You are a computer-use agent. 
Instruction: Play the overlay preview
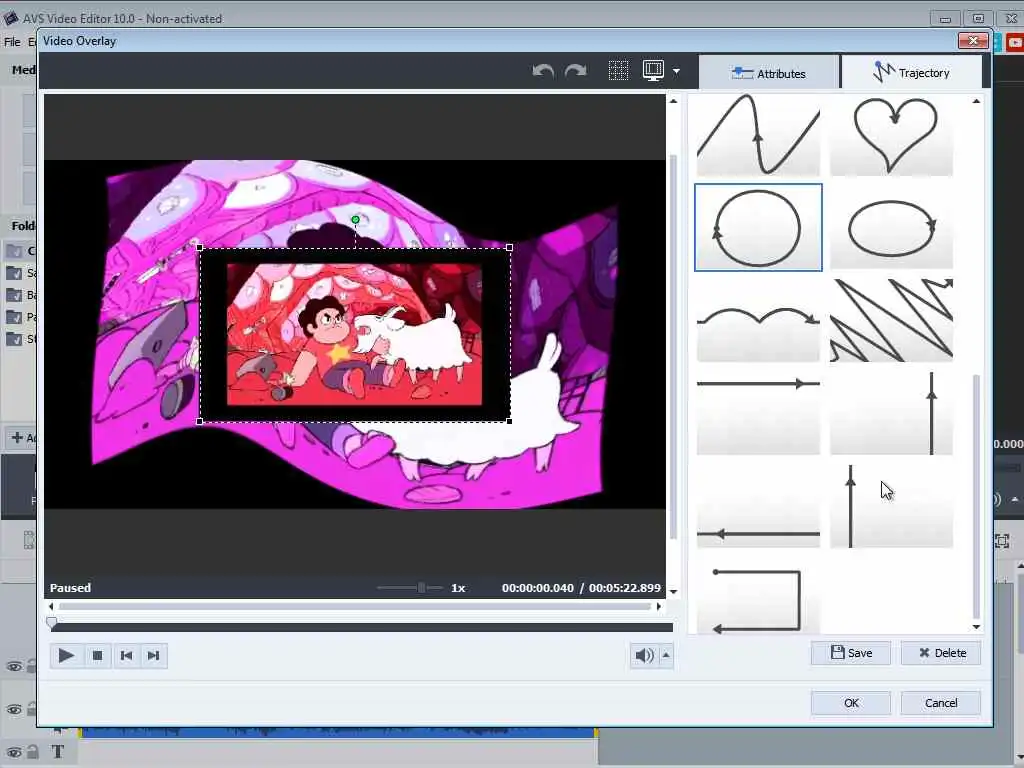click(x=66, y=656)
